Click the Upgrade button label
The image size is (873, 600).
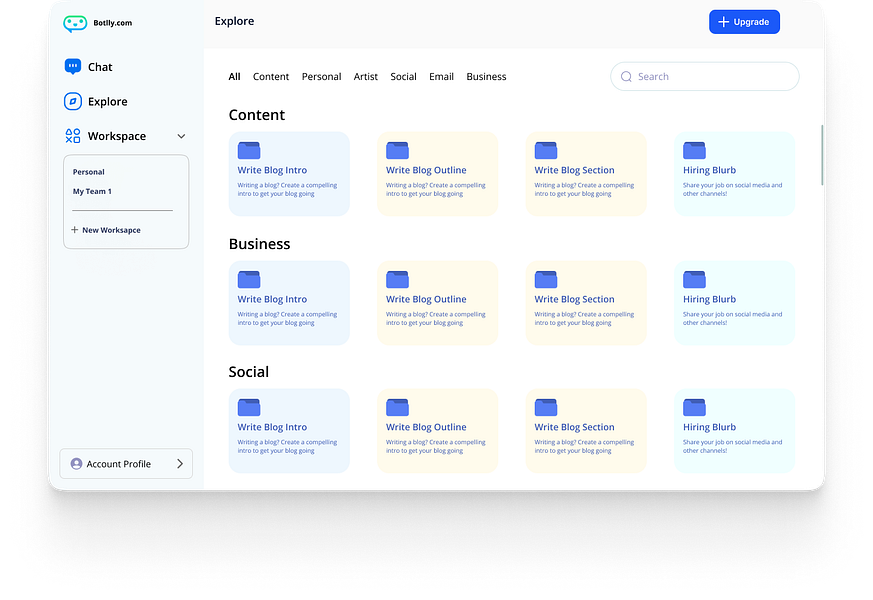point(751,22)
